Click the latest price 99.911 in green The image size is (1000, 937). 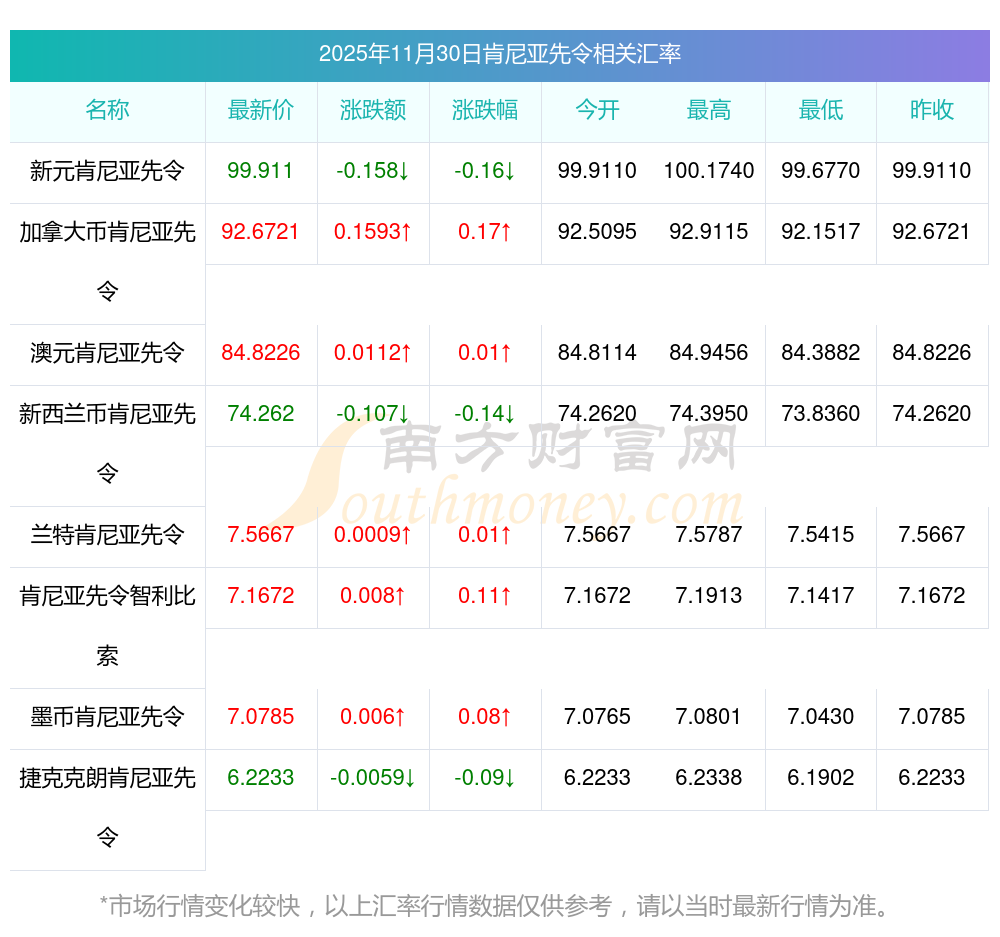coord(261,171)
